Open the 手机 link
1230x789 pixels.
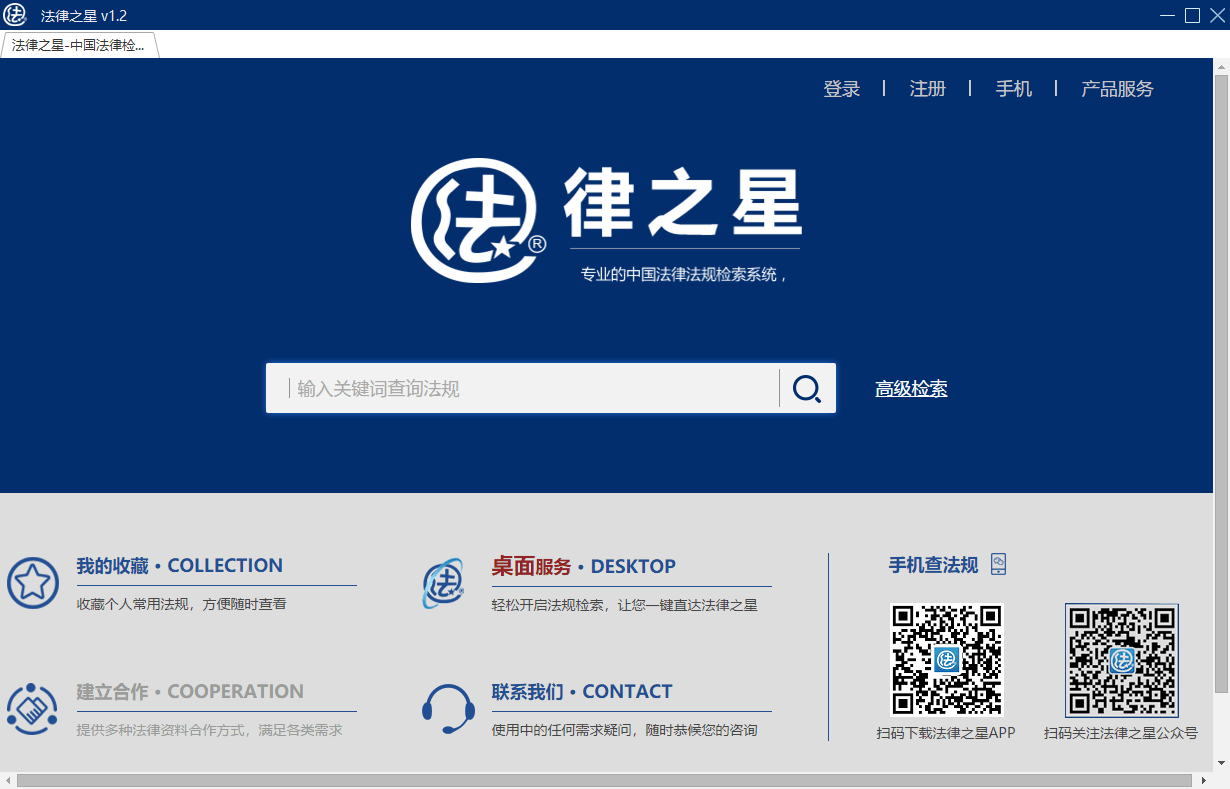[1014, 89]
